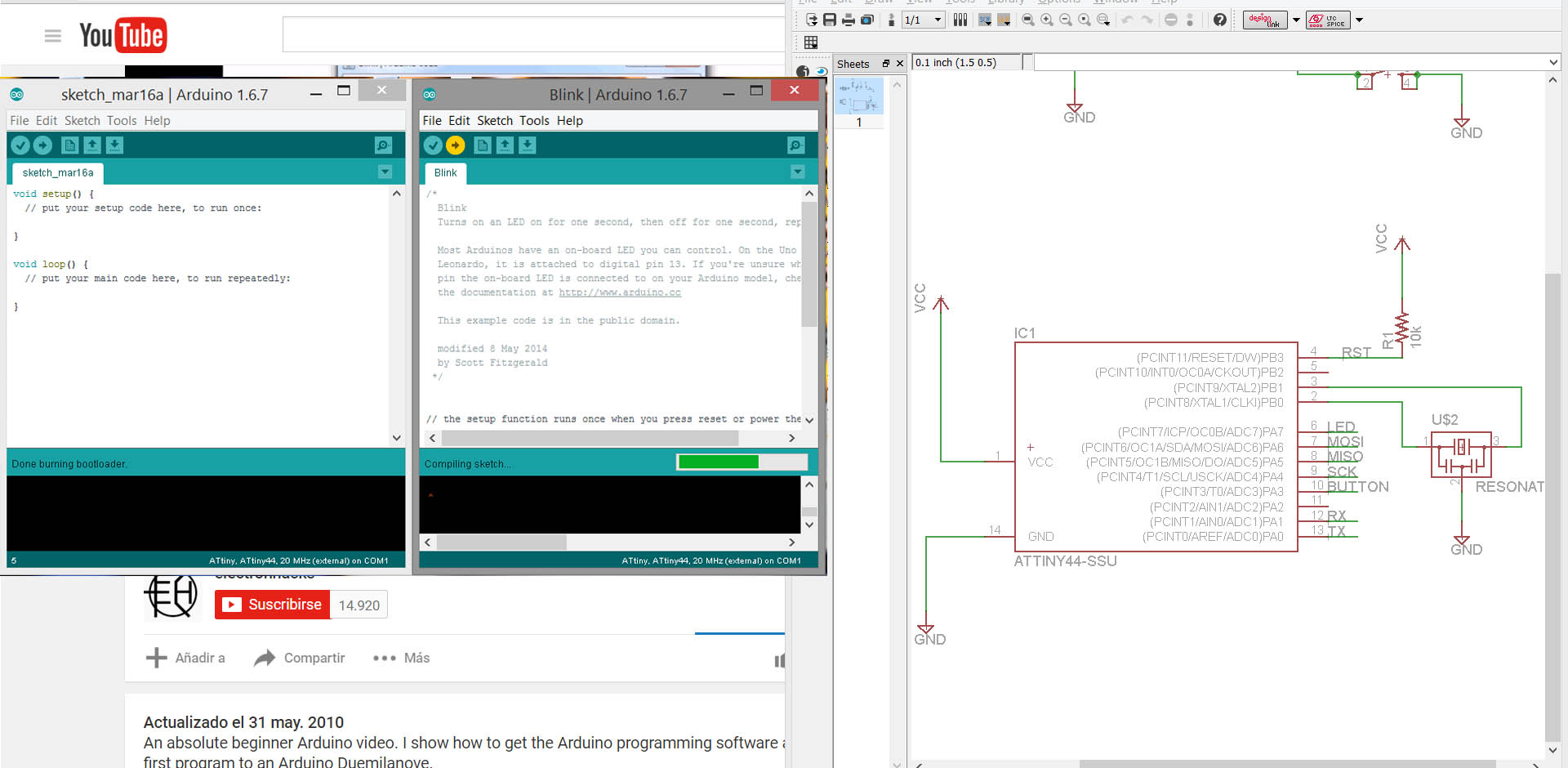This screenshot has width=1568, height=768.
Task: Click Añadir a under the video
Action: point(185,658)
